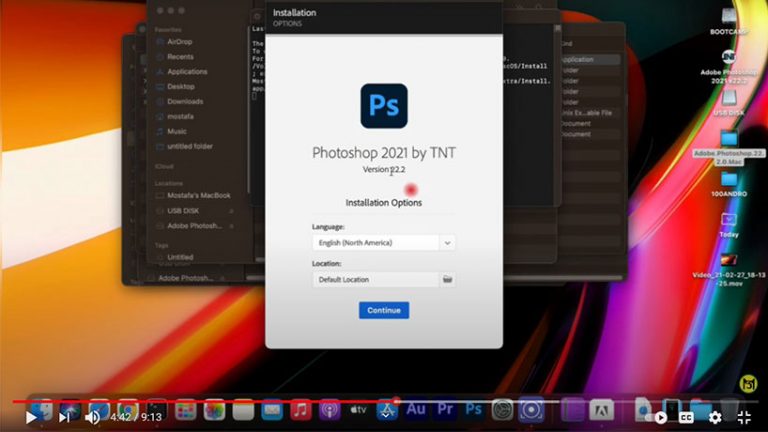Select the 100ANDRO folder on desktop
Image resolution: width=768 pixels, height=432 pixels.
729,184
